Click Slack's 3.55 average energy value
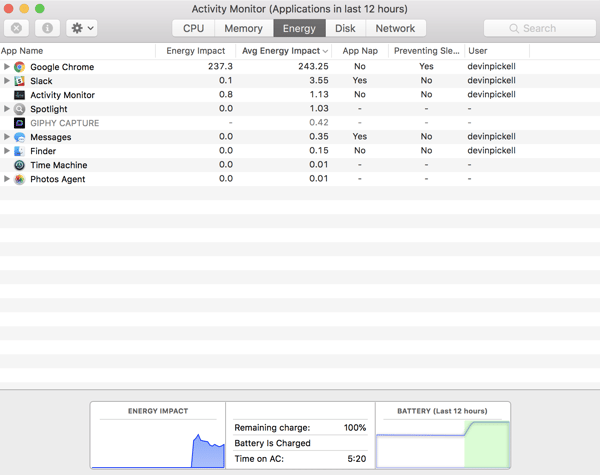The width and height of the screenshot is (600, 475). 319,80
